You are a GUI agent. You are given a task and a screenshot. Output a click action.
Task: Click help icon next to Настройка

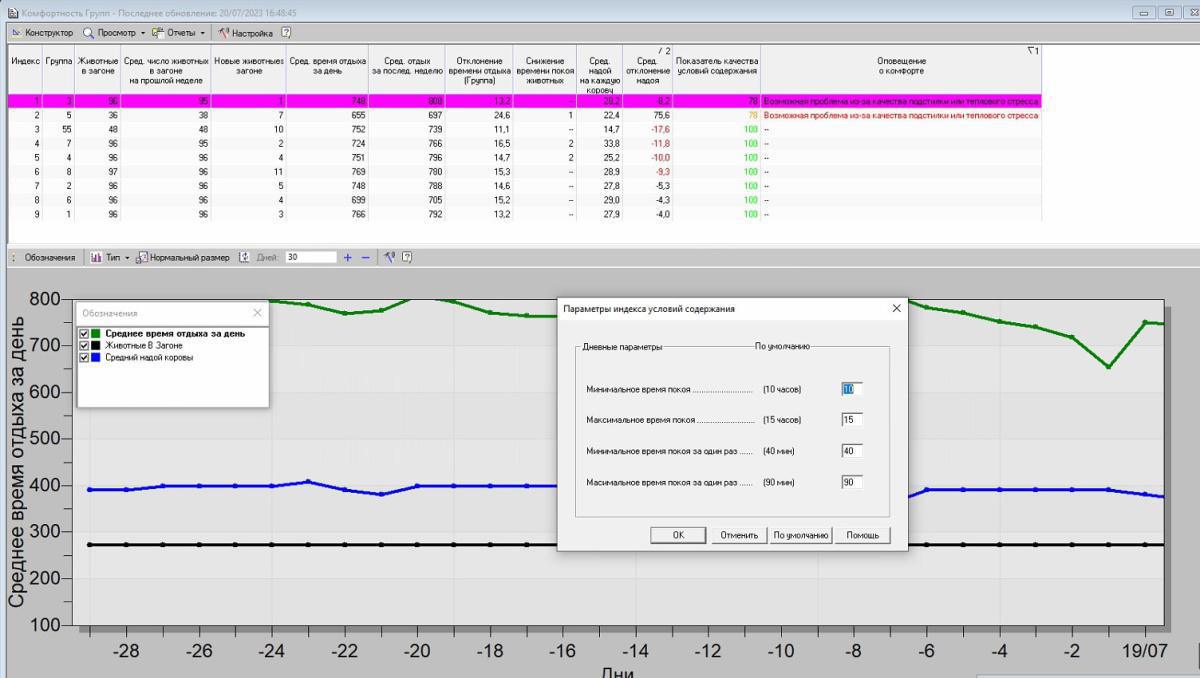coord(287,32)
